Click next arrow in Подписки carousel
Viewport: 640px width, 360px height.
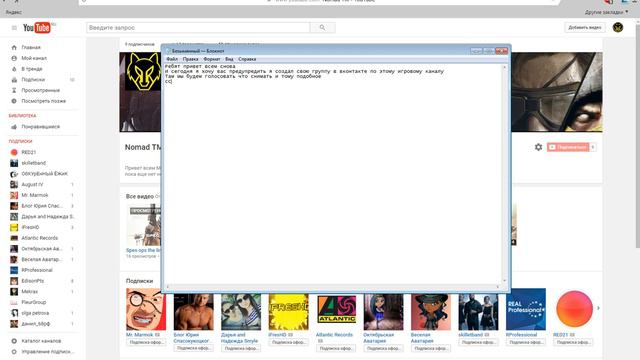click(598, 308)
